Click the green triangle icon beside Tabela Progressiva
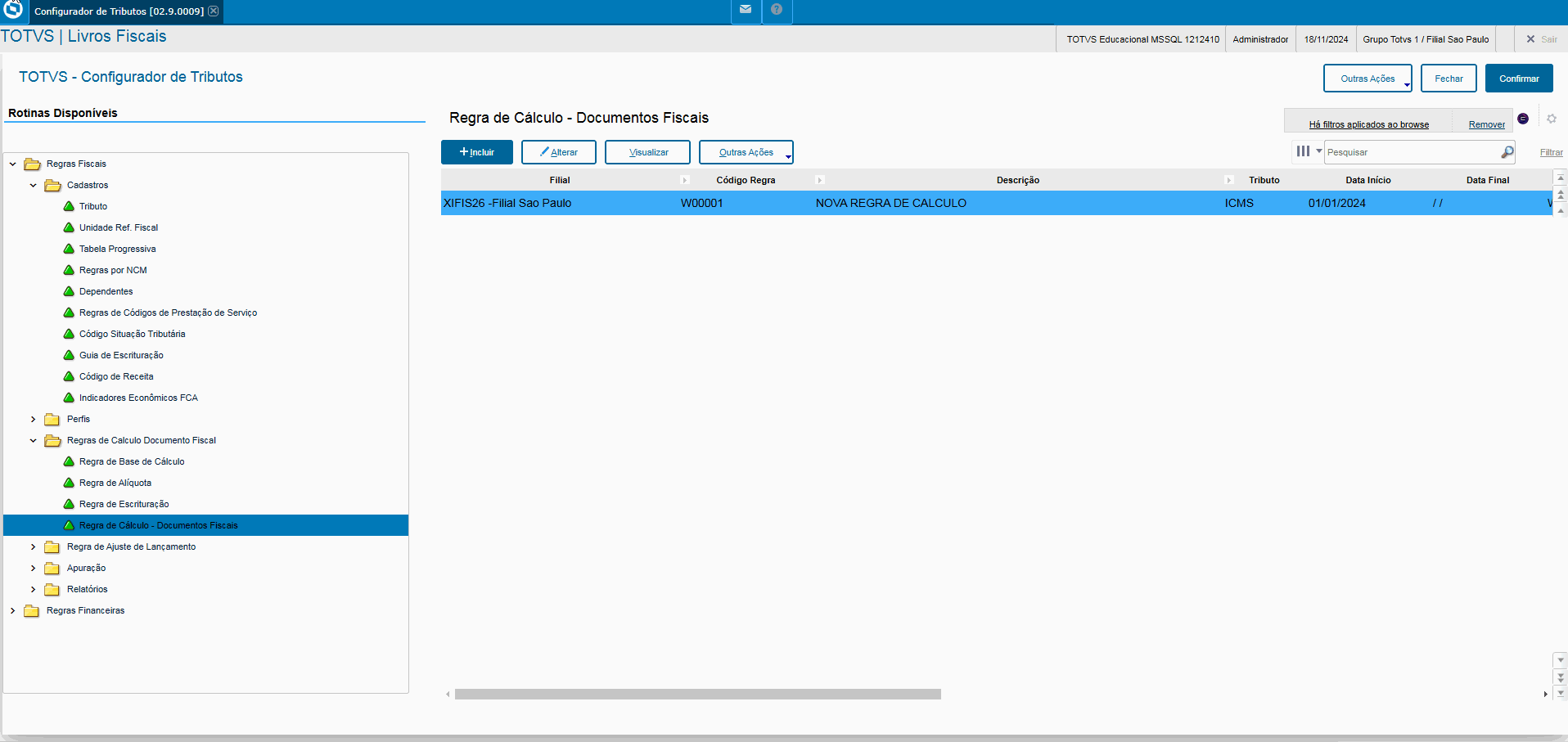Viewport: 1568px width, 742px height. (69, 249)
